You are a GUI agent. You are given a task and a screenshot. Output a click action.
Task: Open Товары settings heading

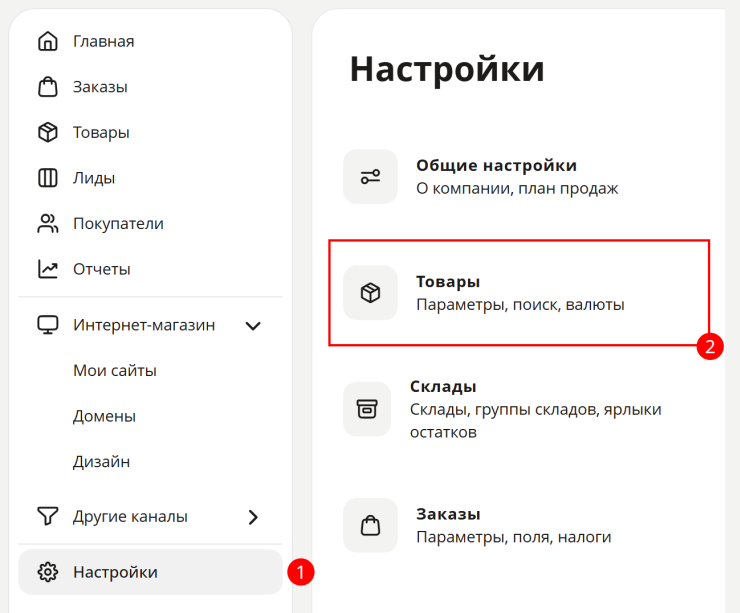coord(448,282)
